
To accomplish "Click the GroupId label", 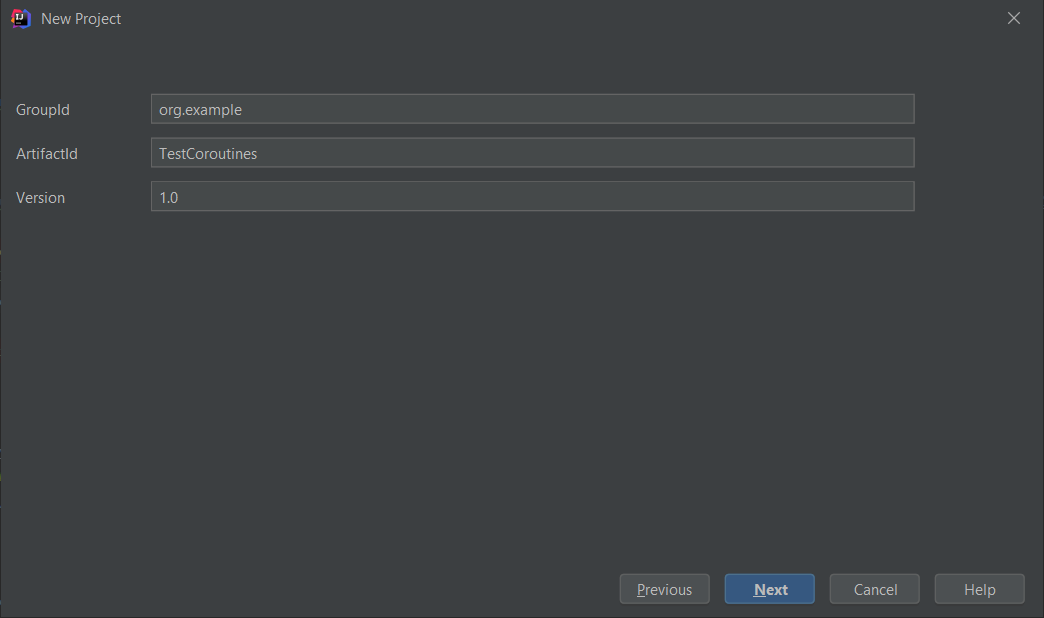I will point(43,110).
